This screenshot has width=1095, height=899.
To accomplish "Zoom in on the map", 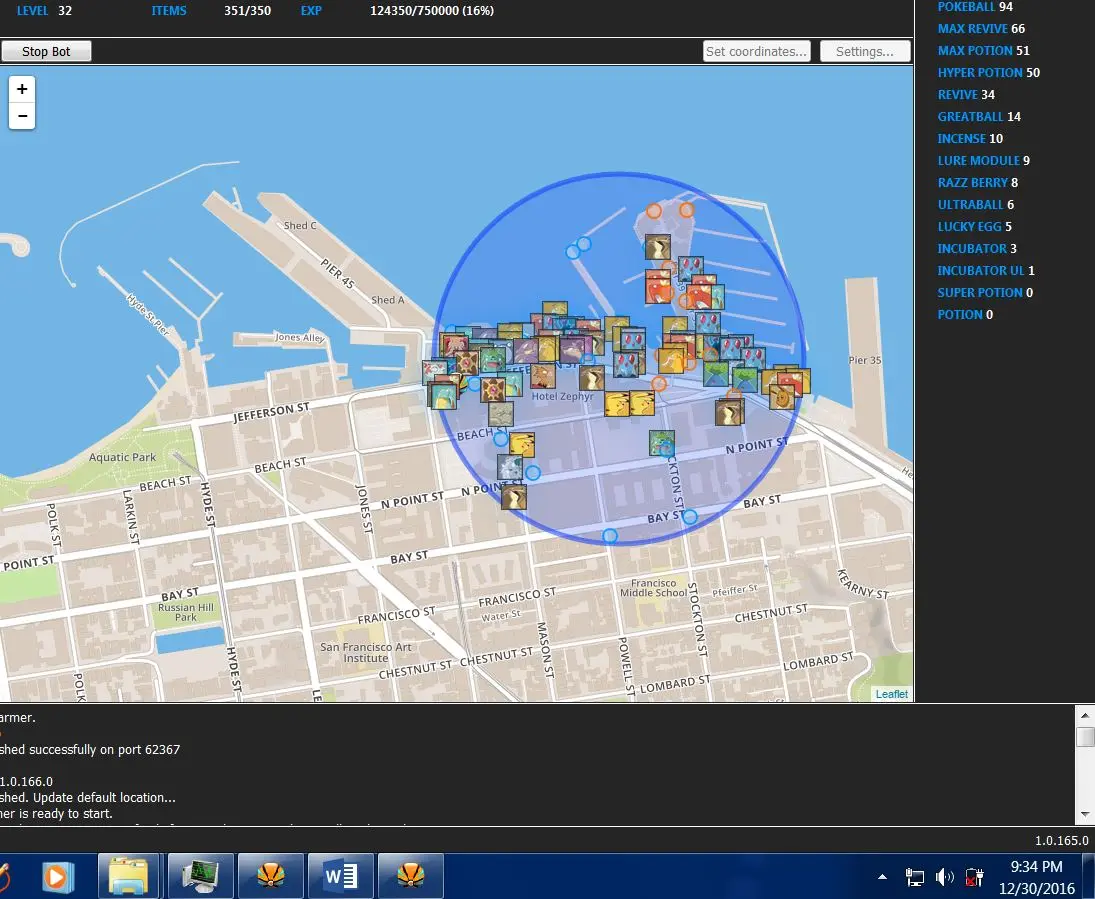I will 21,89.
